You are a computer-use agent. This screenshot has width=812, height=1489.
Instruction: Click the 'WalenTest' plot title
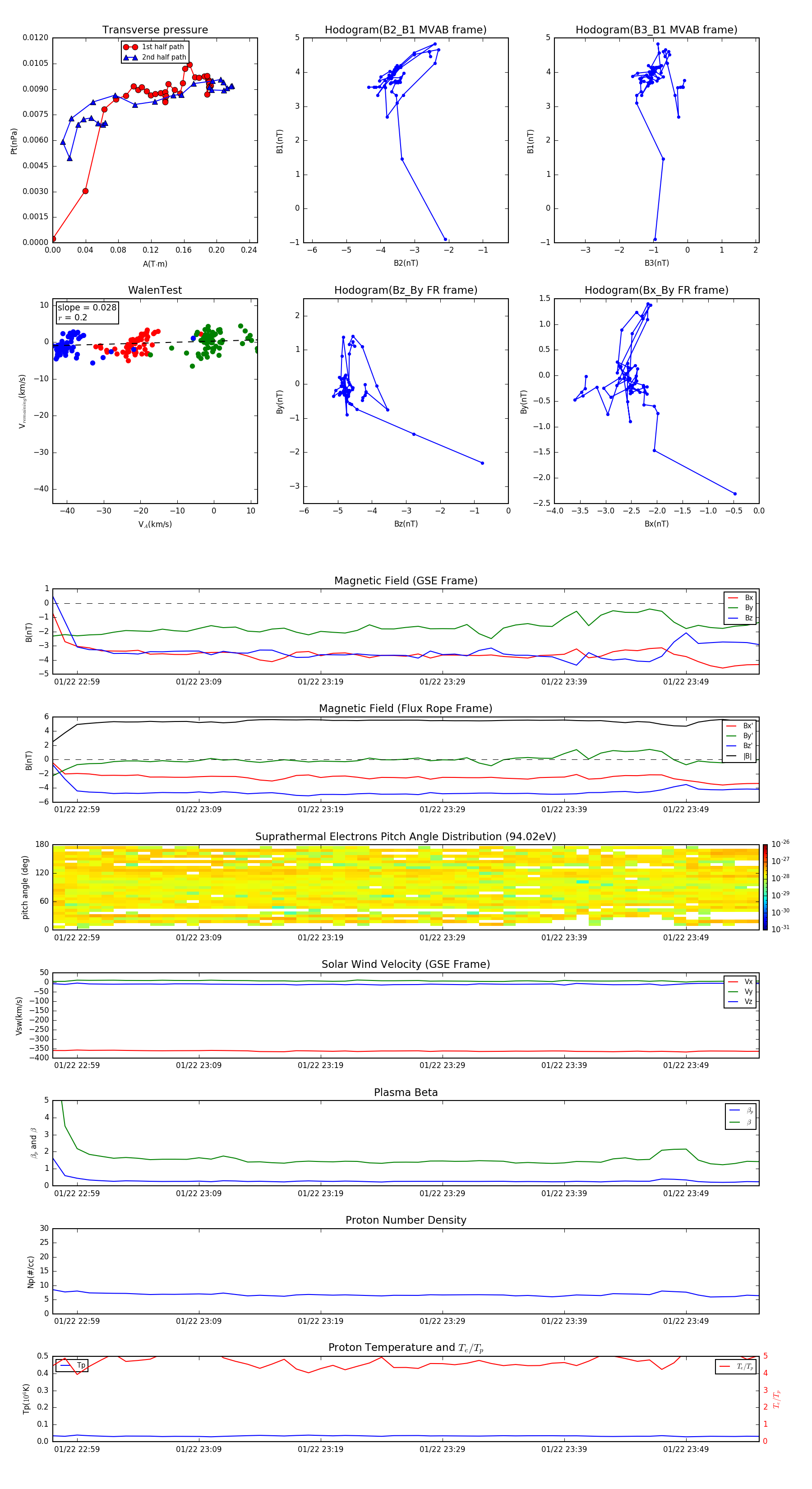coord(155,290)
